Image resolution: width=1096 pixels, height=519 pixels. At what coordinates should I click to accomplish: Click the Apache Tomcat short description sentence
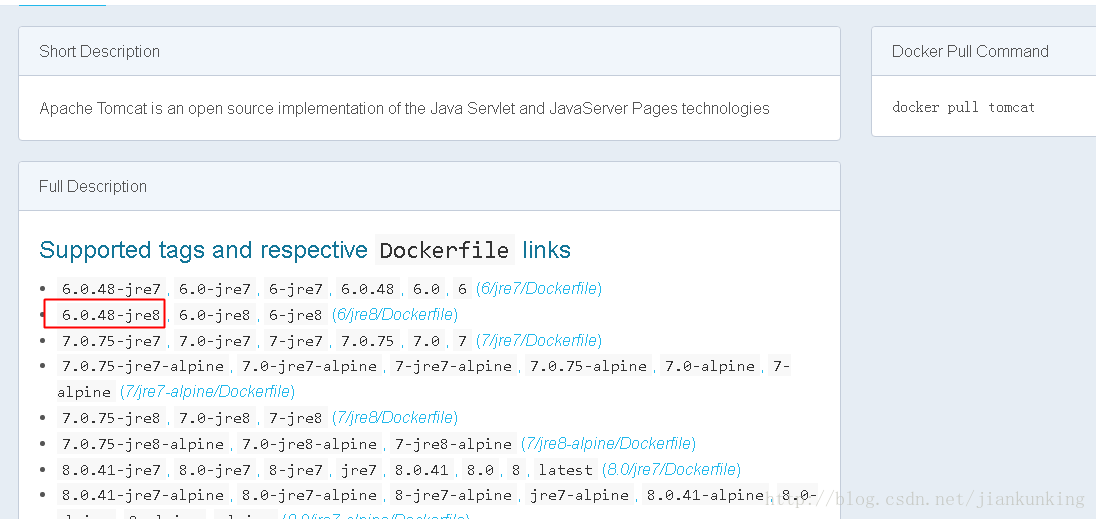(404, 108)
